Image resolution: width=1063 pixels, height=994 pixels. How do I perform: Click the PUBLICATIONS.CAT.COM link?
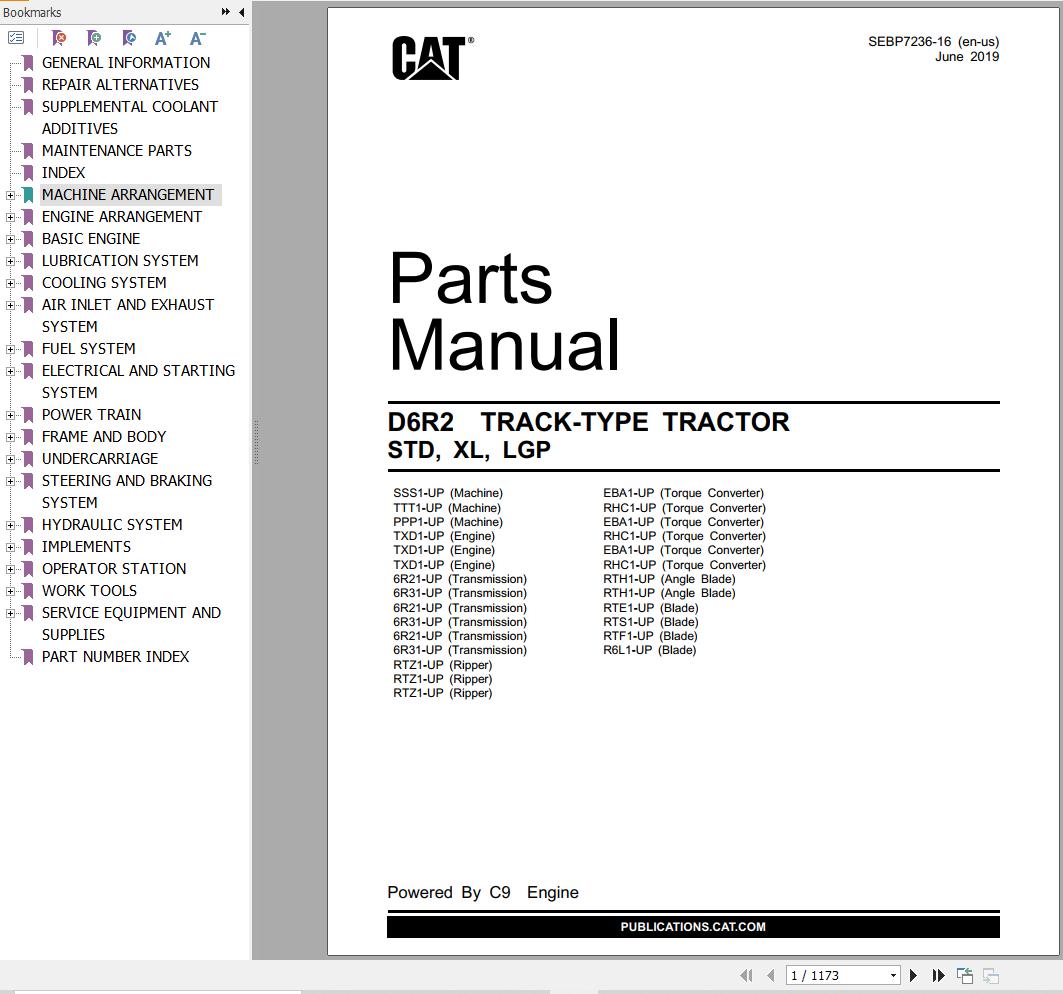click(693, 927)
